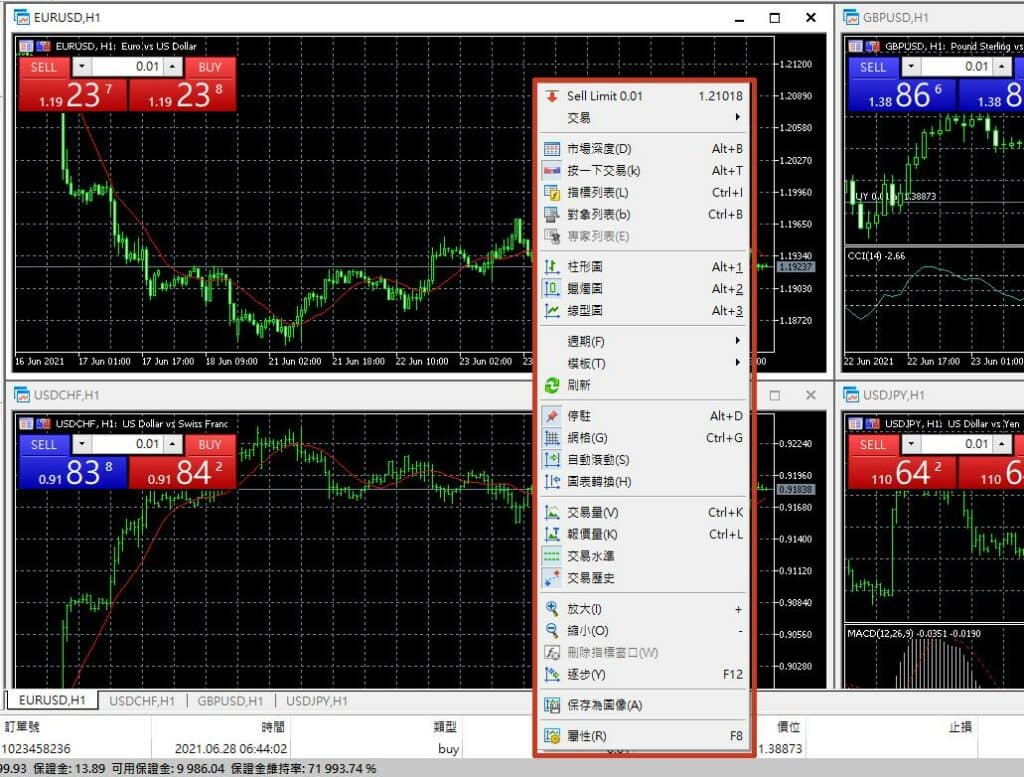
Task: Increase USDCHF lot volume with up arrow
Action: click(x=172, y=444)
